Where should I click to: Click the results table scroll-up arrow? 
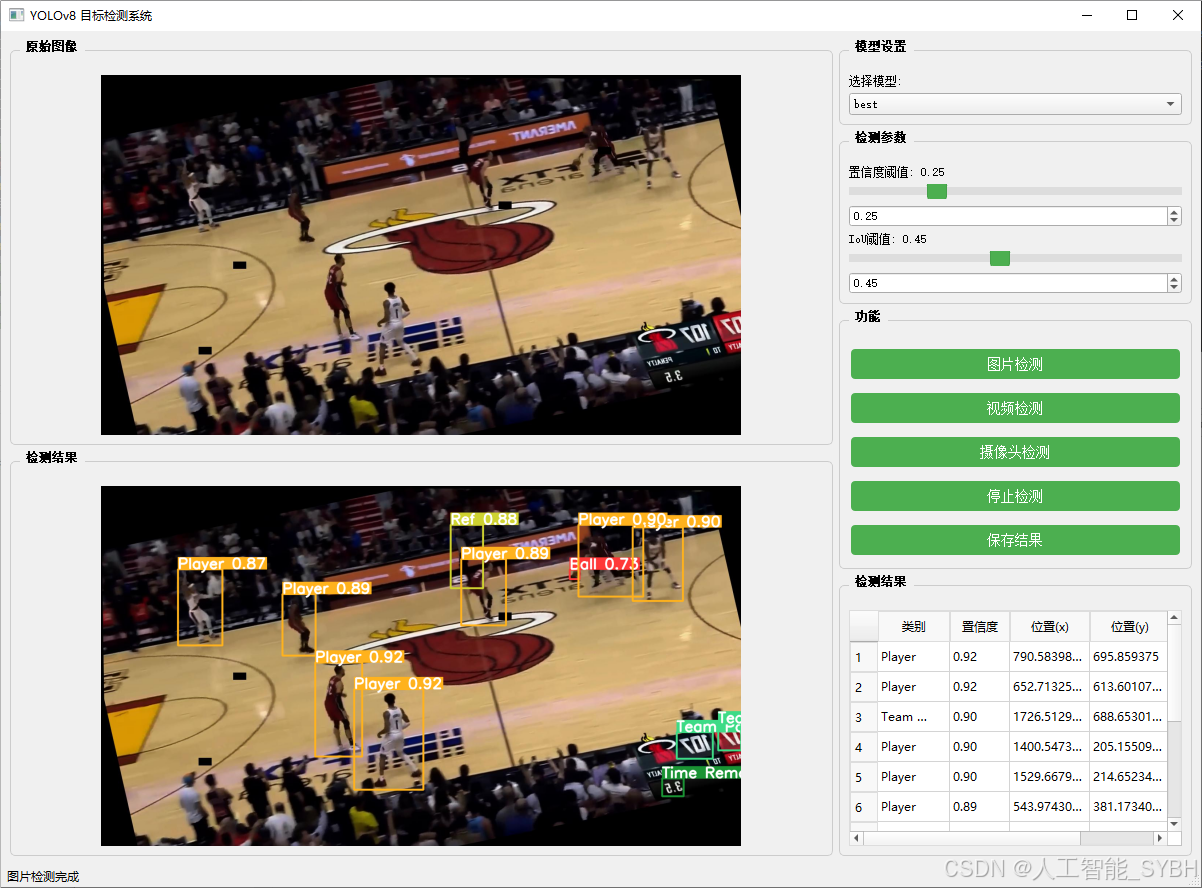pos(1174,619)
